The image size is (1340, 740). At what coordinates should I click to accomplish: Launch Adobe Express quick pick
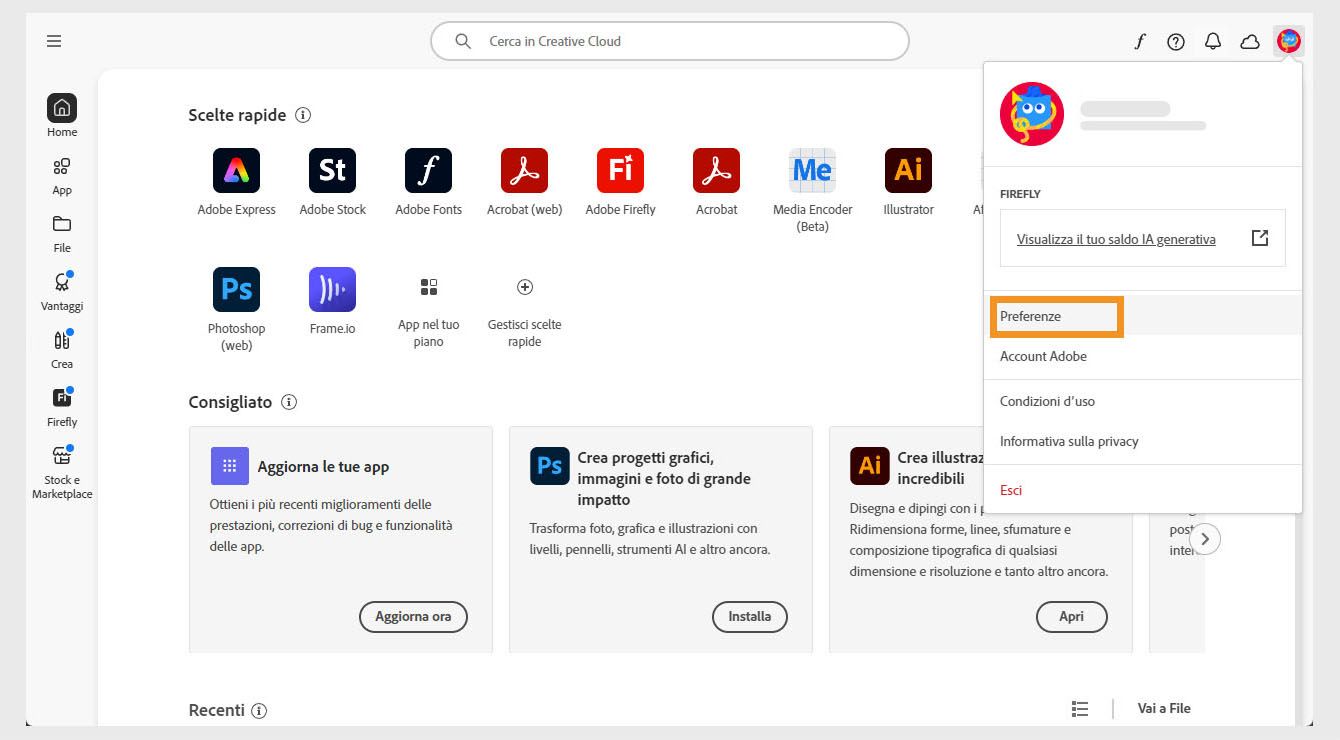coord(237,171)
